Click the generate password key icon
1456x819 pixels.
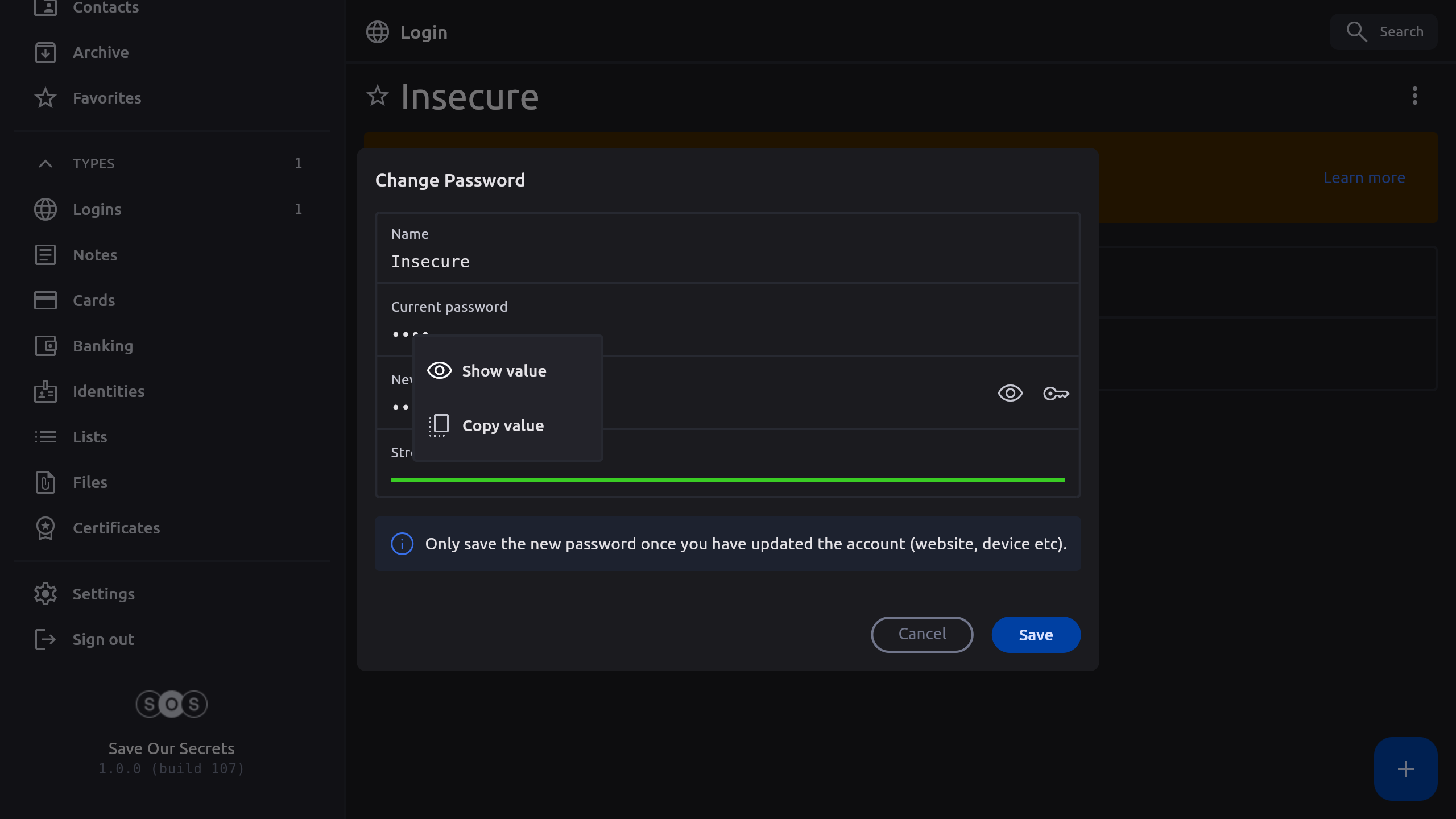coord(1056,394)
